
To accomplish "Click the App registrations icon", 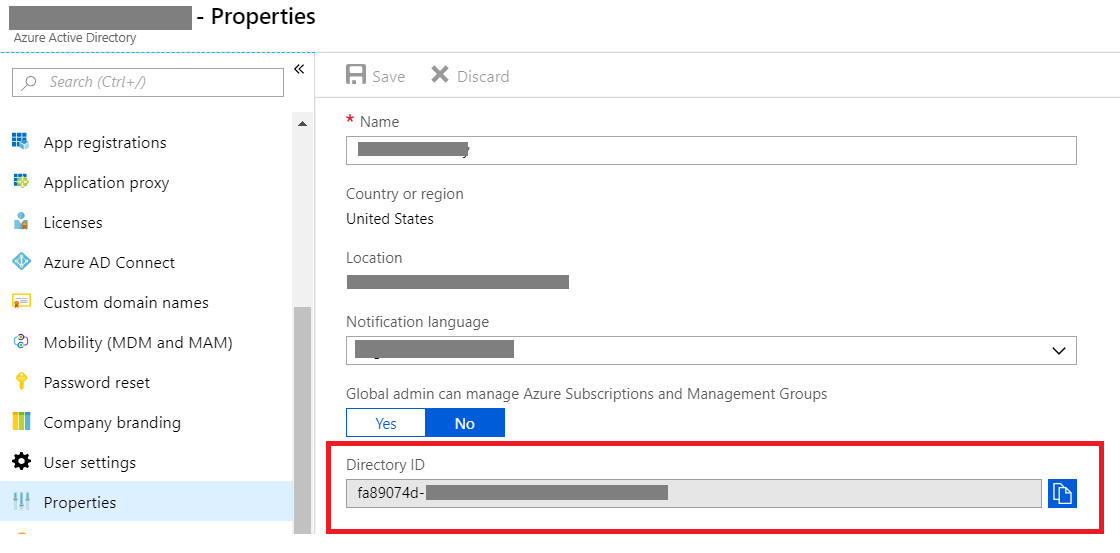I will (21, 142).
